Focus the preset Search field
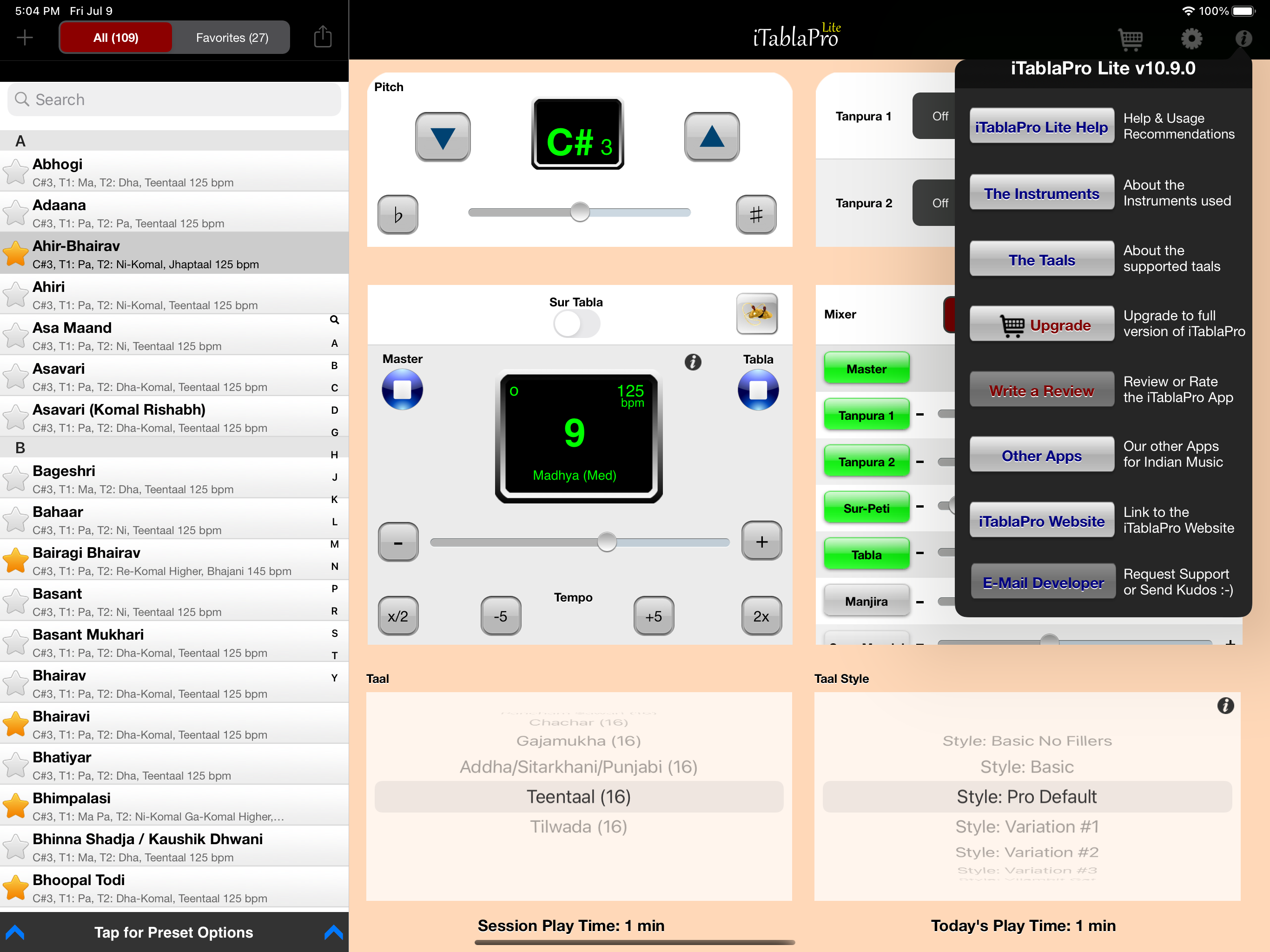1270x952 pixels. click(x=174, y=99)
